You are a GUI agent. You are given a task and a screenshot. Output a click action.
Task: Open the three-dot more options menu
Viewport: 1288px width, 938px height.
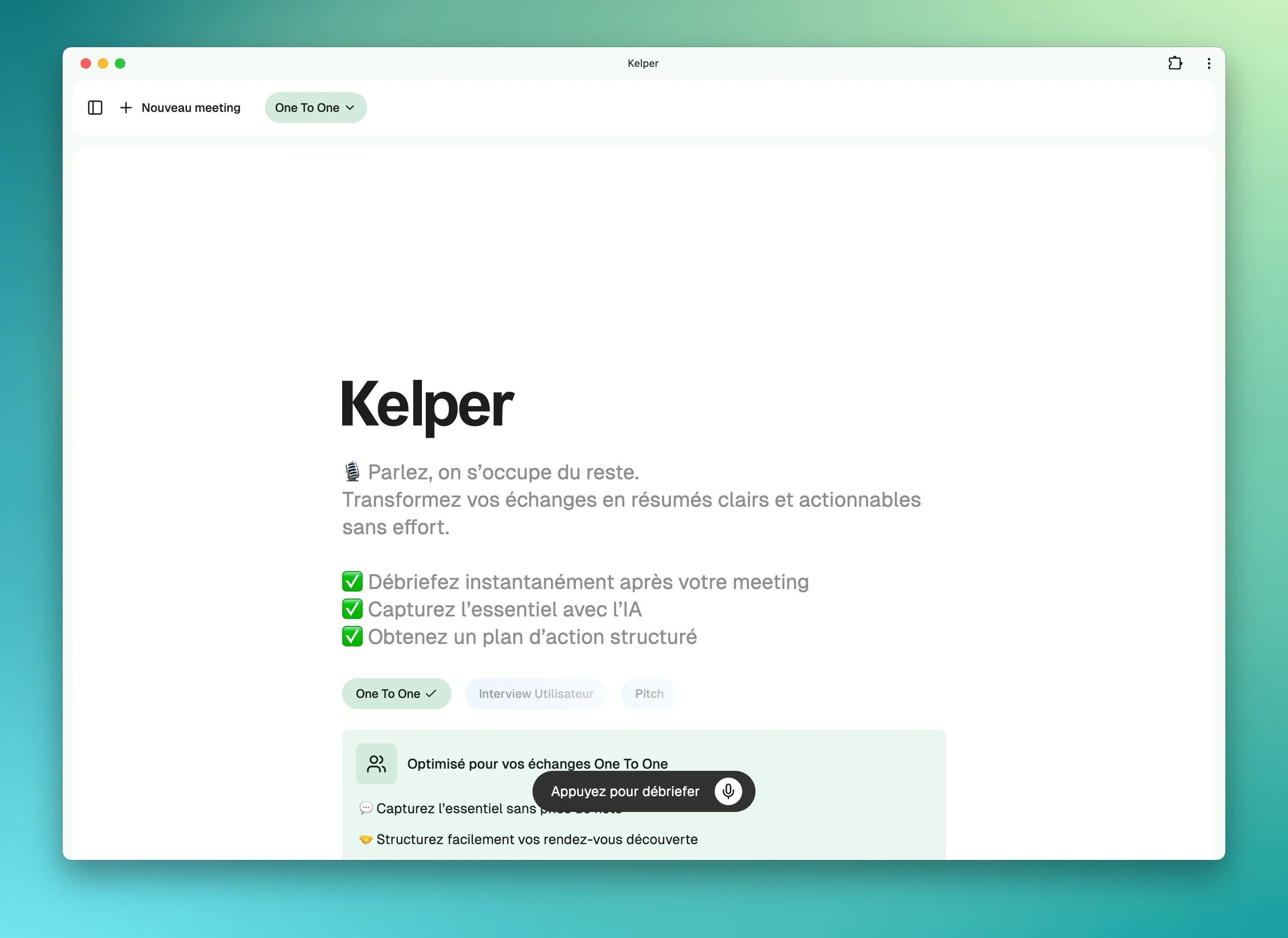point(1209,63)
